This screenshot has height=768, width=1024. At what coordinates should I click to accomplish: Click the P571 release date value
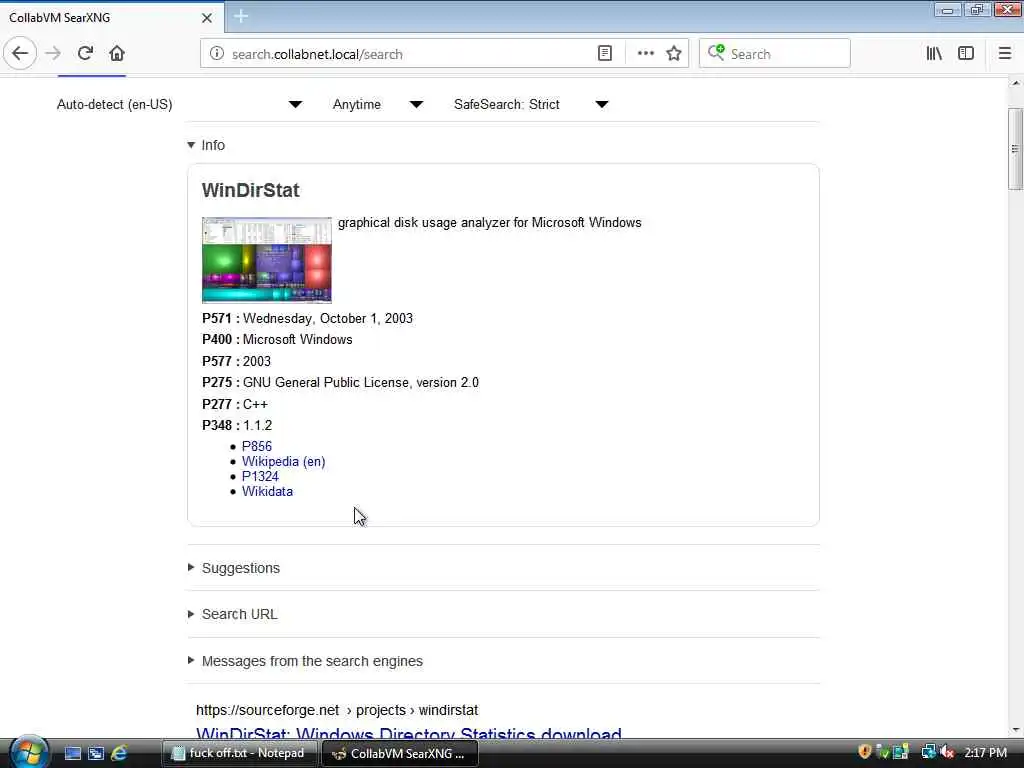coord(328,318)
